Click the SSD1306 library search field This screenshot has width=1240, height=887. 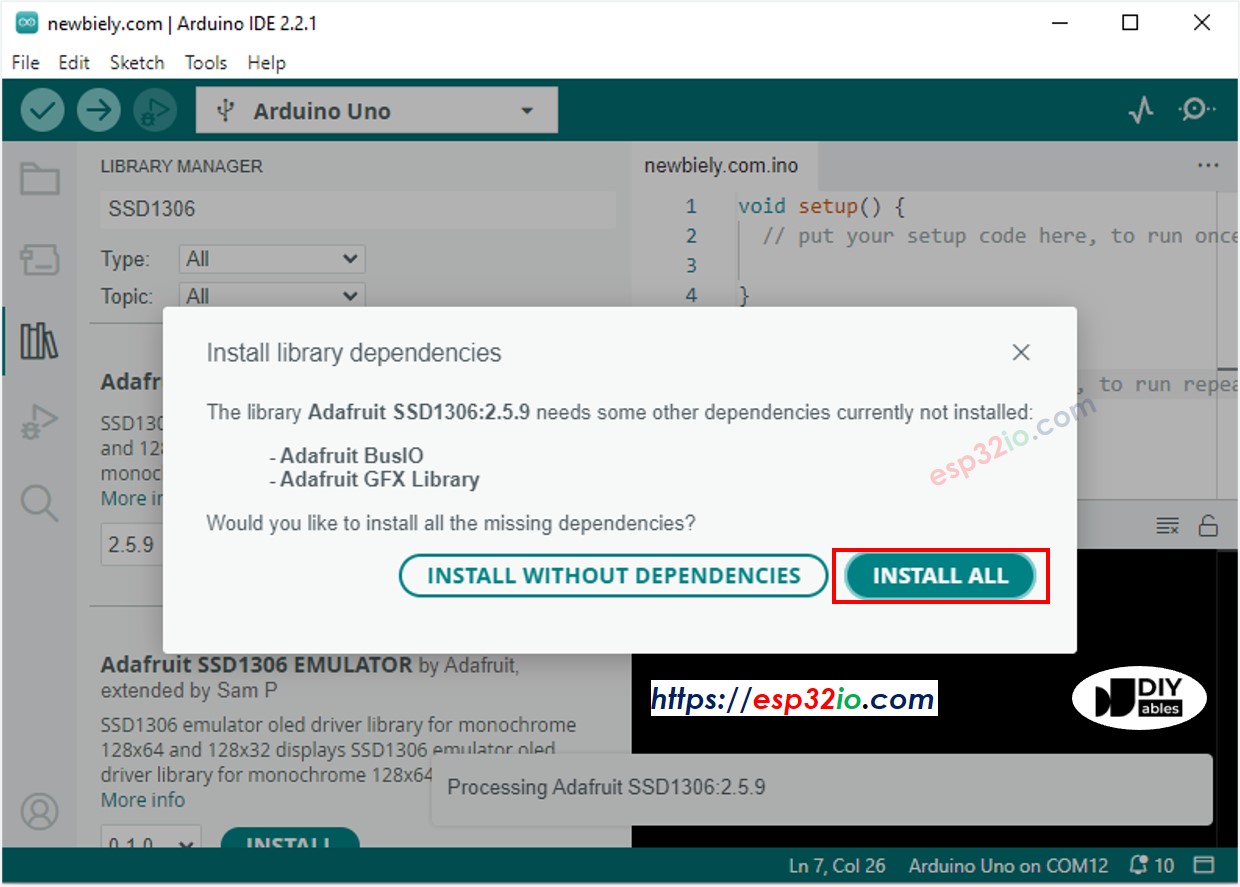point(357,209)
